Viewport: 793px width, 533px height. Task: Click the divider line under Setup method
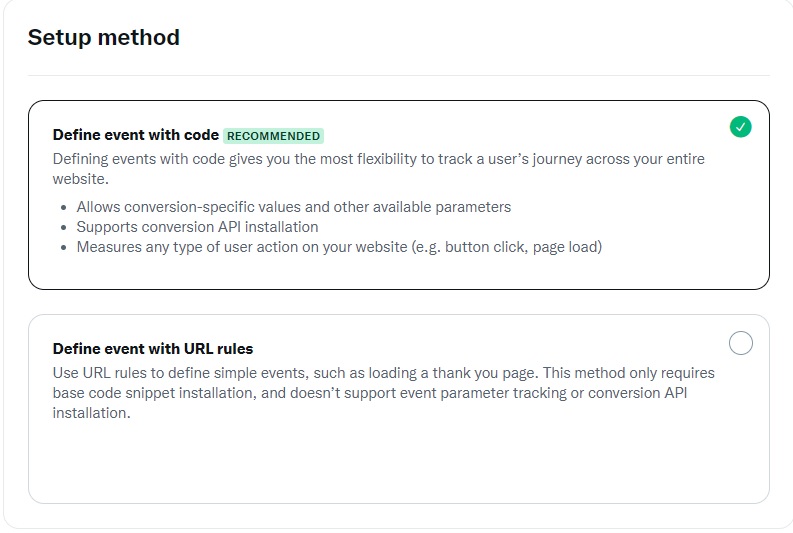[x=399, y=76]
